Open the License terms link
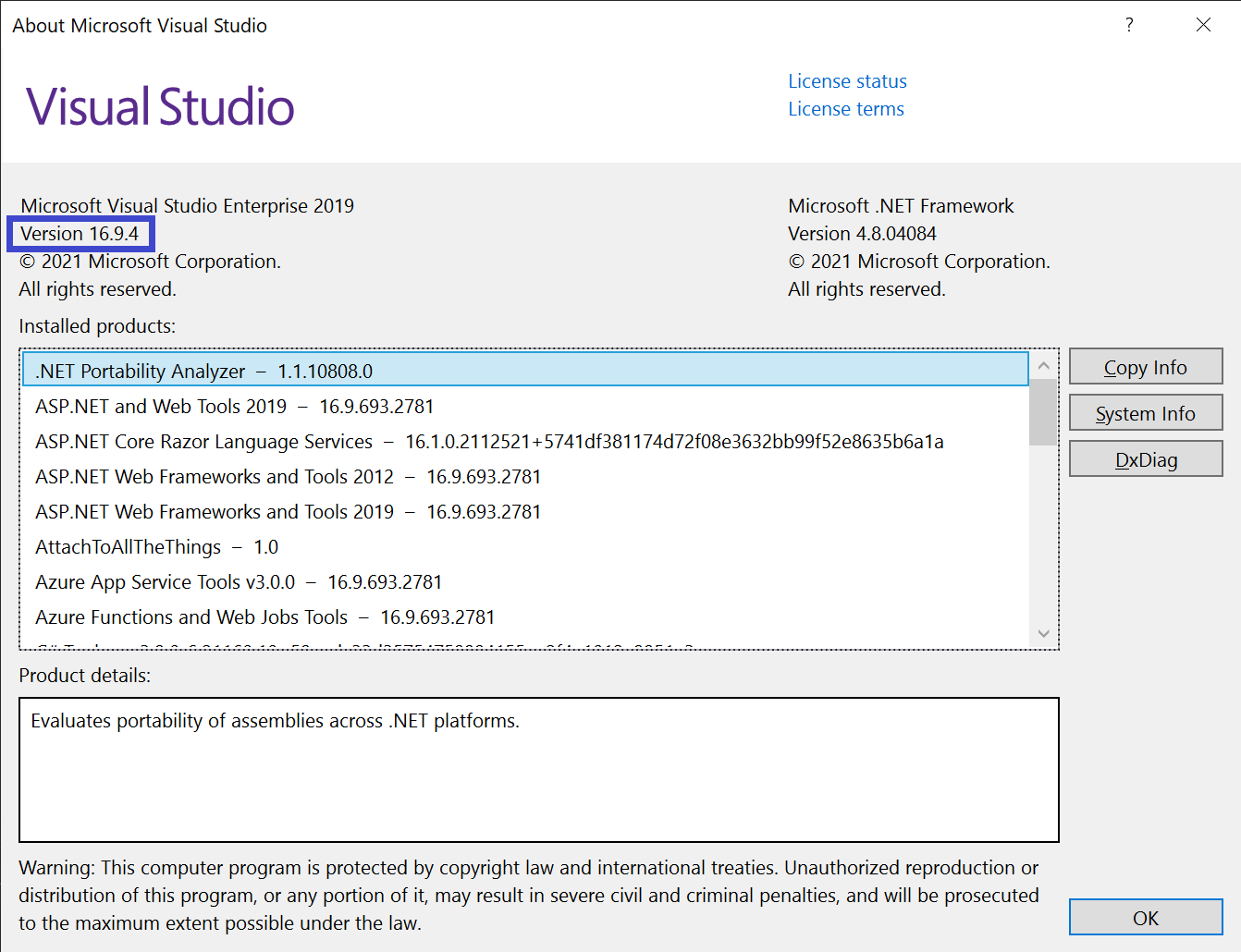Viewport: 1241px width, 952px height. click(846, 109)
